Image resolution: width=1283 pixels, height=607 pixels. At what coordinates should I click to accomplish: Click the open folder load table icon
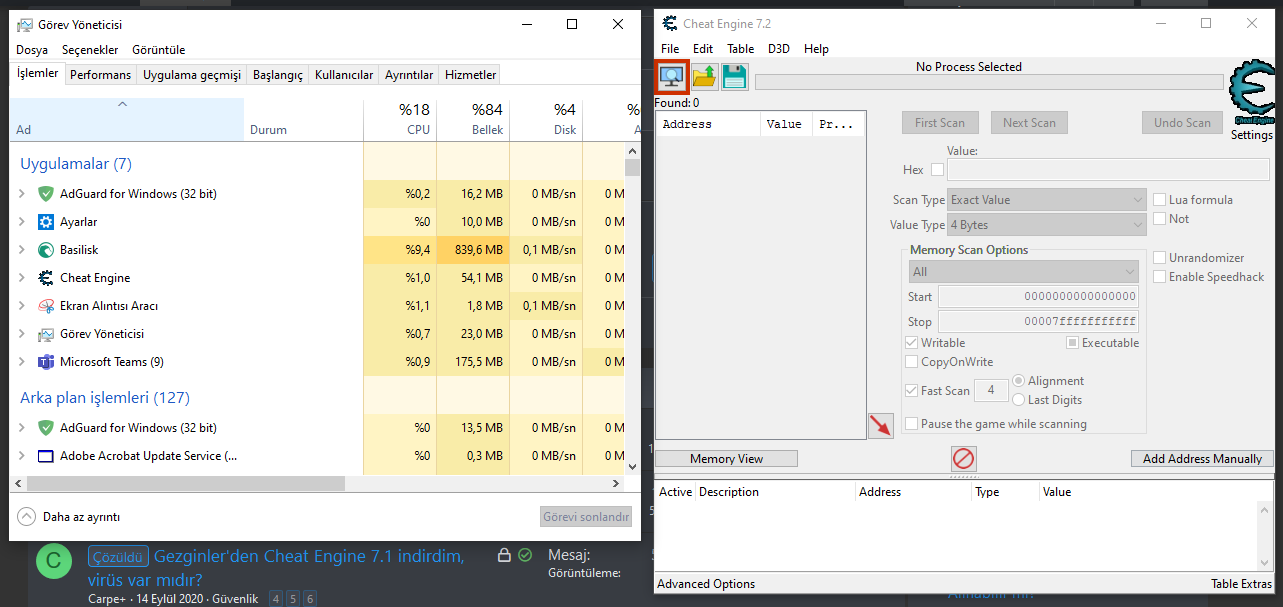click(705, 77)
